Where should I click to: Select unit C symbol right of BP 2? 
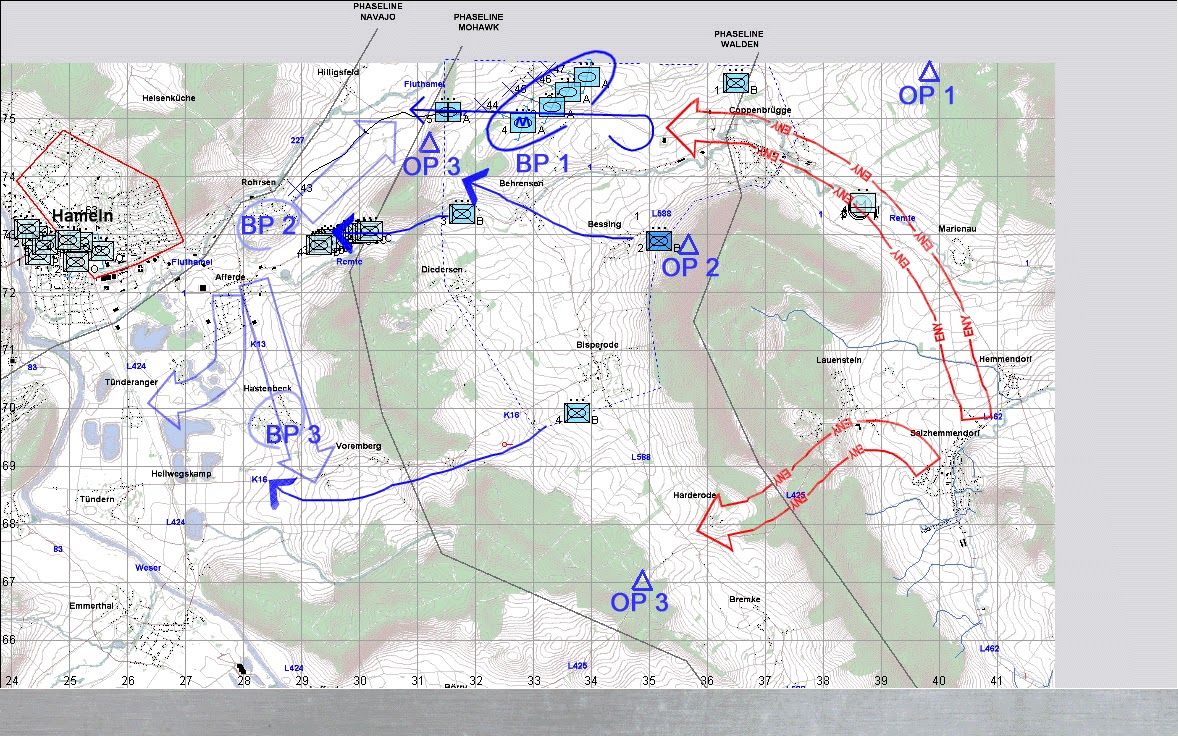click(368, 232)
